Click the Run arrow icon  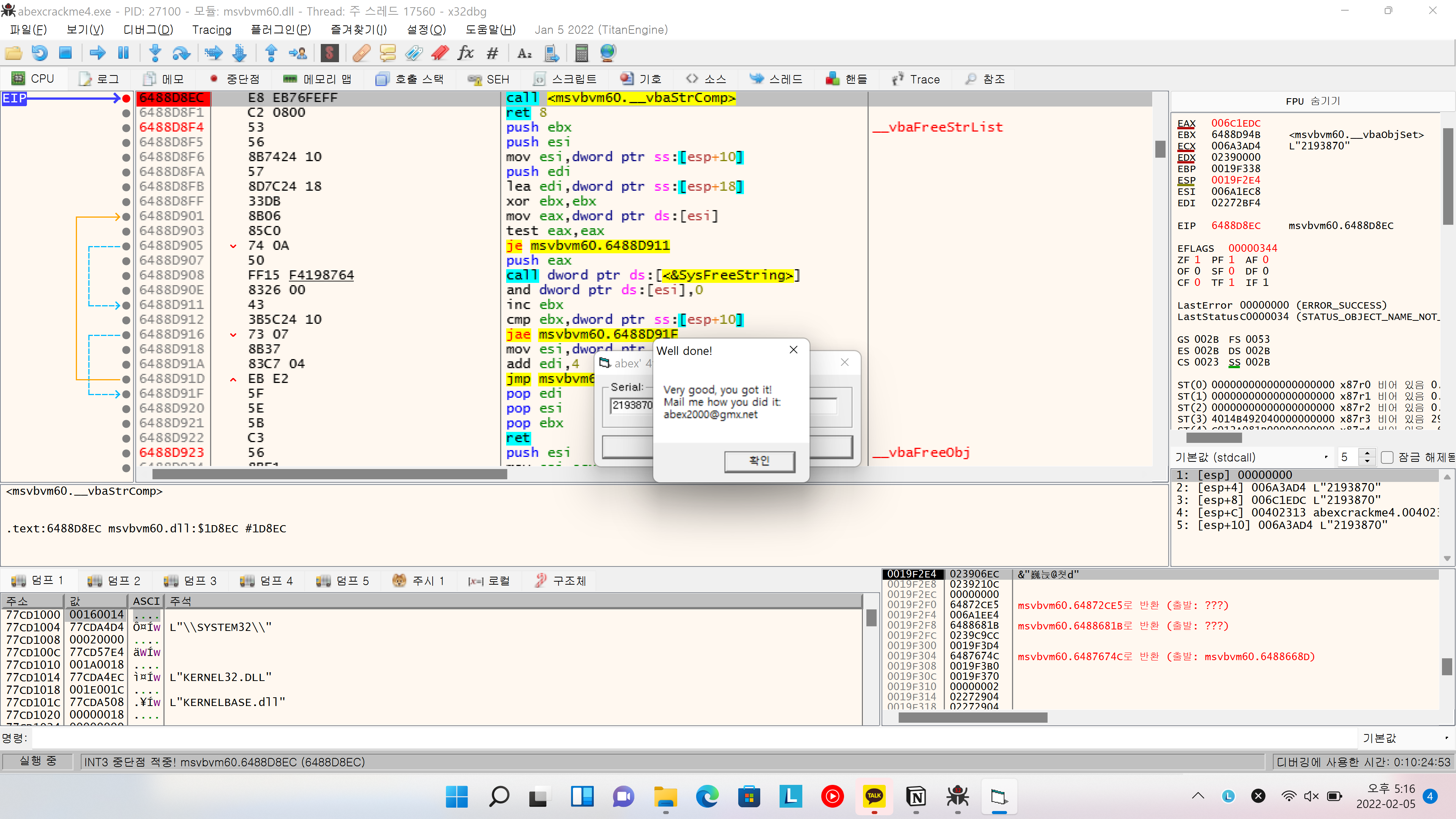[98, 53]
